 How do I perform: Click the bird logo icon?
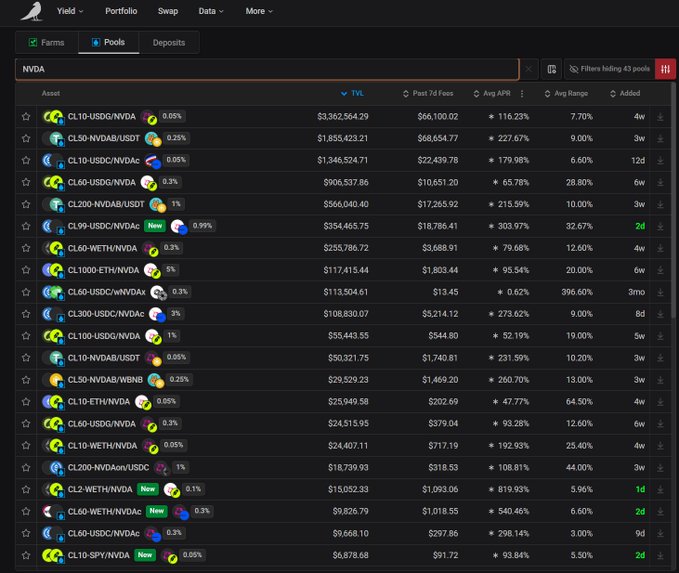pos(32,11)
